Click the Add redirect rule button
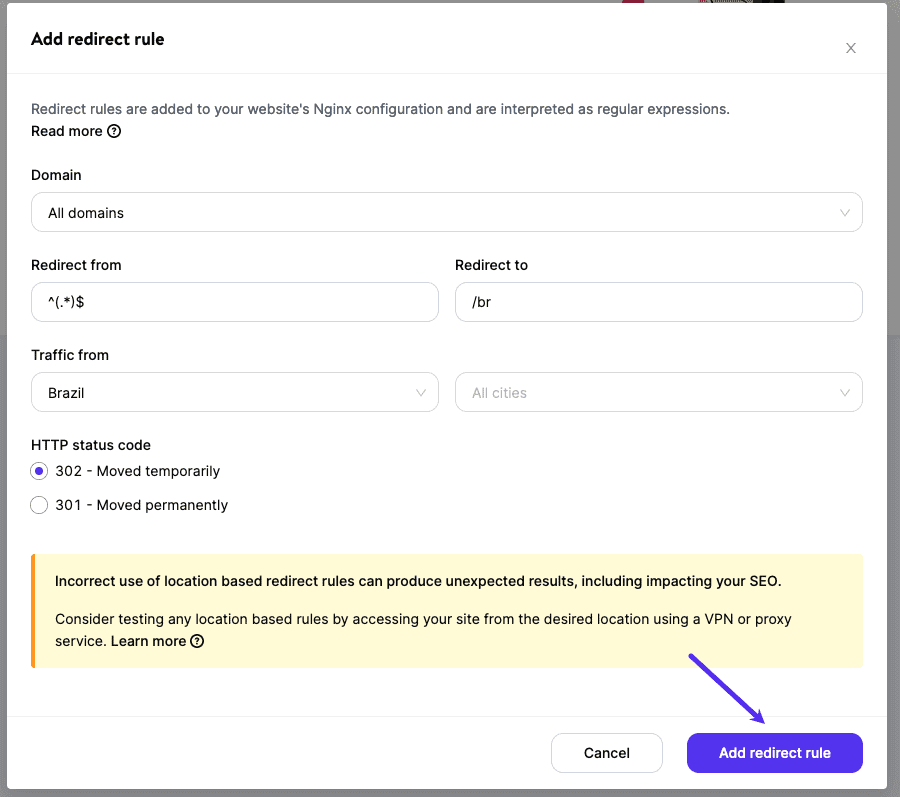Viewport: 900px width, 797px height. tap(774, 753)
